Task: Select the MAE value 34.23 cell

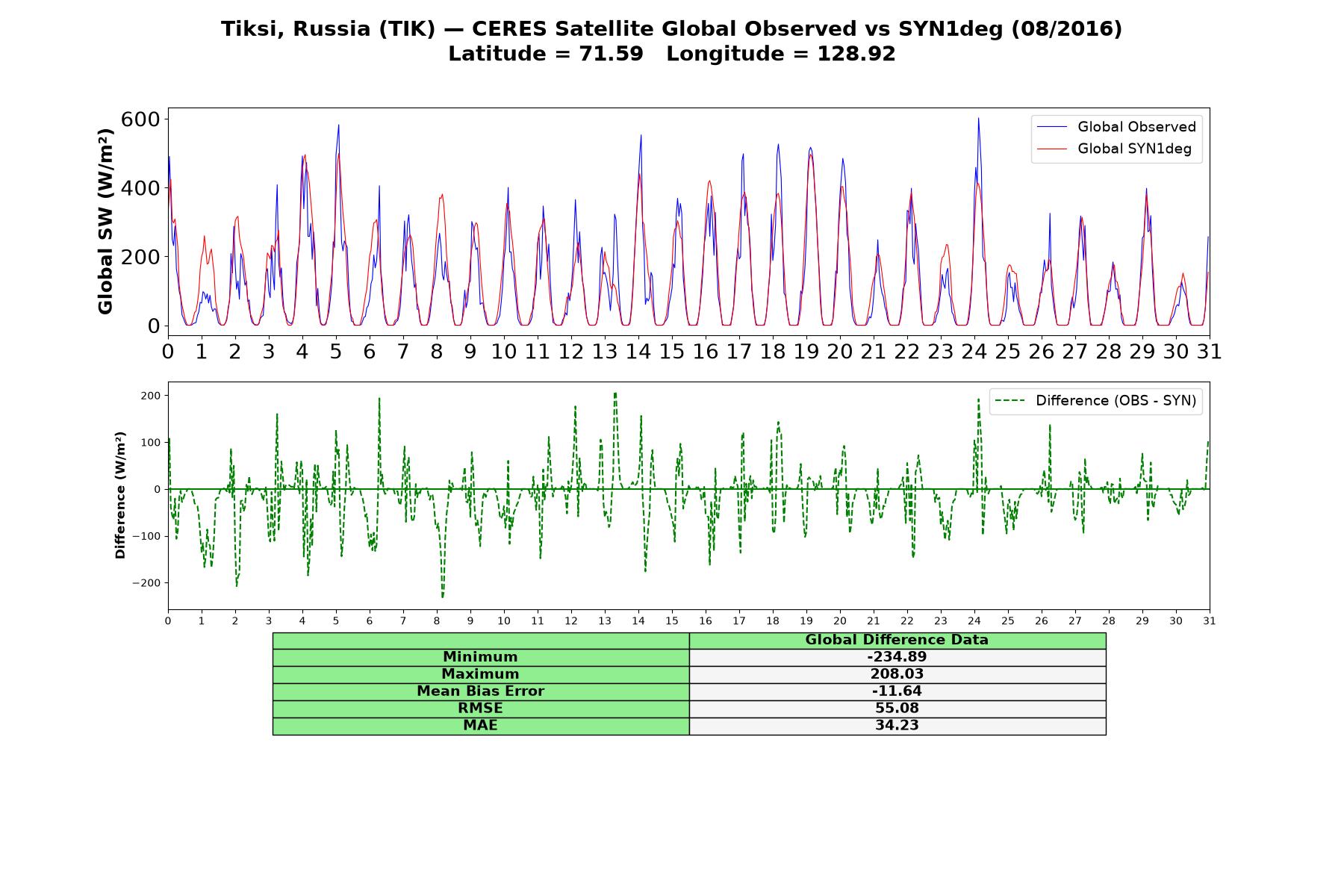Action: 897,726
